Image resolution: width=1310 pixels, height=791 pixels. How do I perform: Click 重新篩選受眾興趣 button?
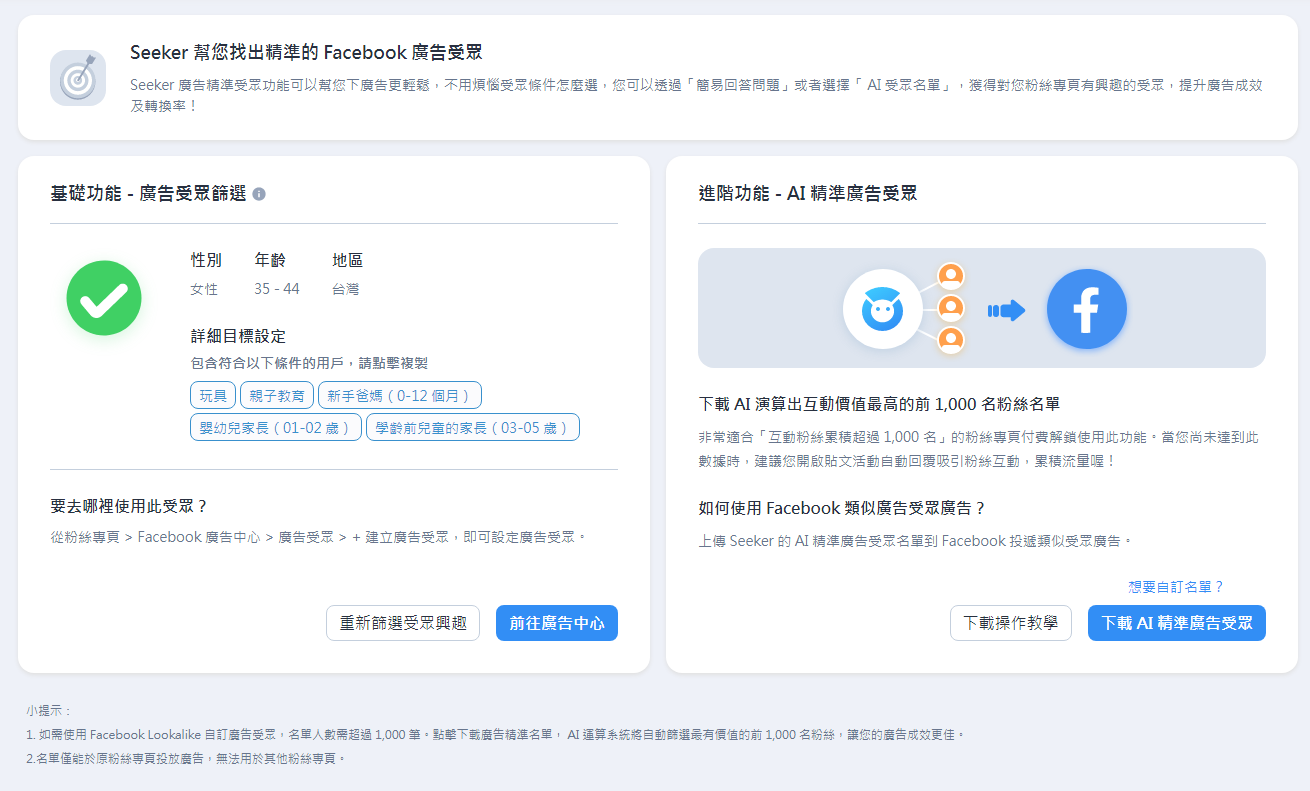point(402,623)
